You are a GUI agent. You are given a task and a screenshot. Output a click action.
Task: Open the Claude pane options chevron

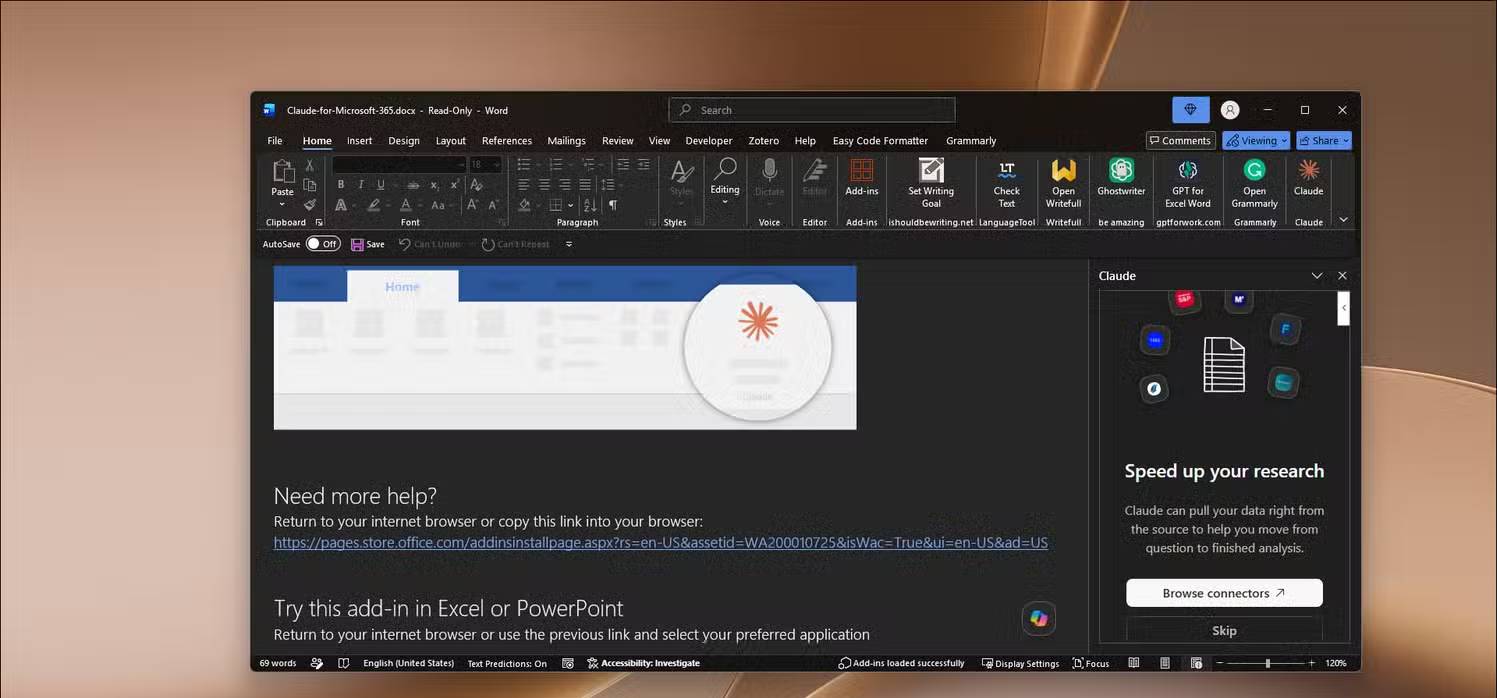pyautogui.click(x=1317, y=276)
